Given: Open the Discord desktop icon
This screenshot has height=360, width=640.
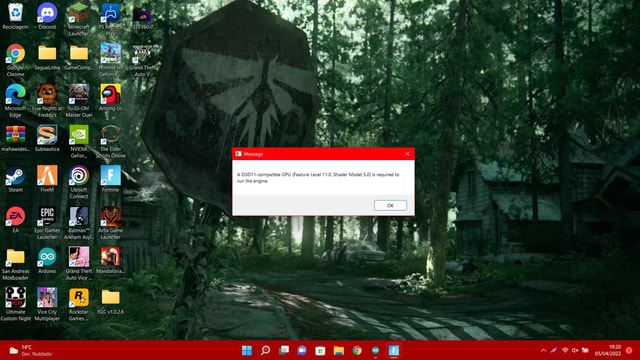Looking at the screenshot, I should coord(47,17).
